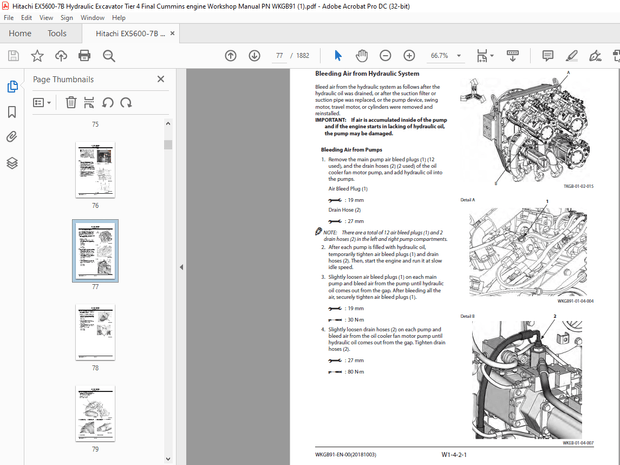Screen dimensions: 620x465
Task: Select page 79 thumbnail
Action: point(95,414)
